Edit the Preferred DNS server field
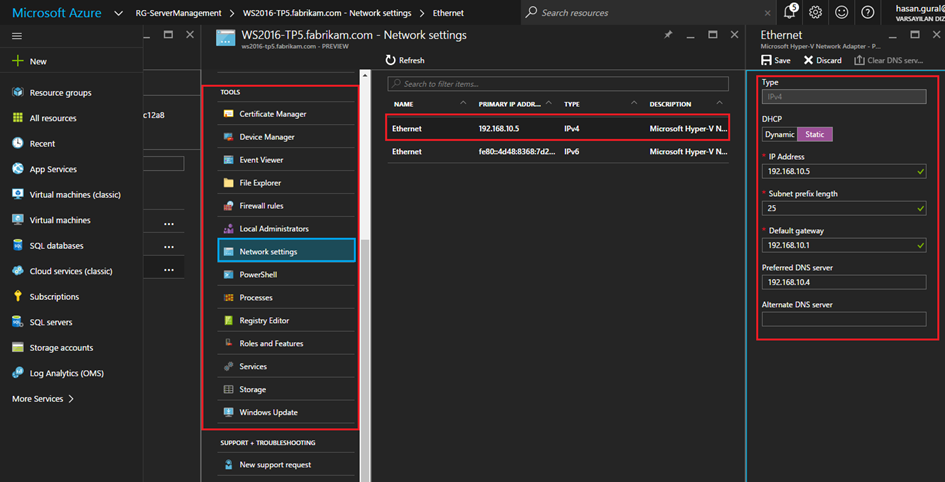Viewport: 945px width, 482px height. (844, 282)
